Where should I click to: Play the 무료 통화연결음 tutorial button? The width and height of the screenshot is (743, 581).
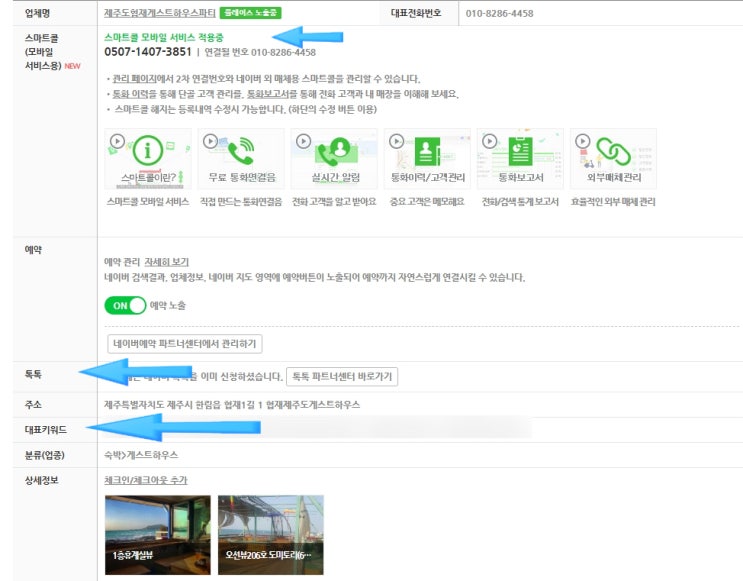click(210, 141)
